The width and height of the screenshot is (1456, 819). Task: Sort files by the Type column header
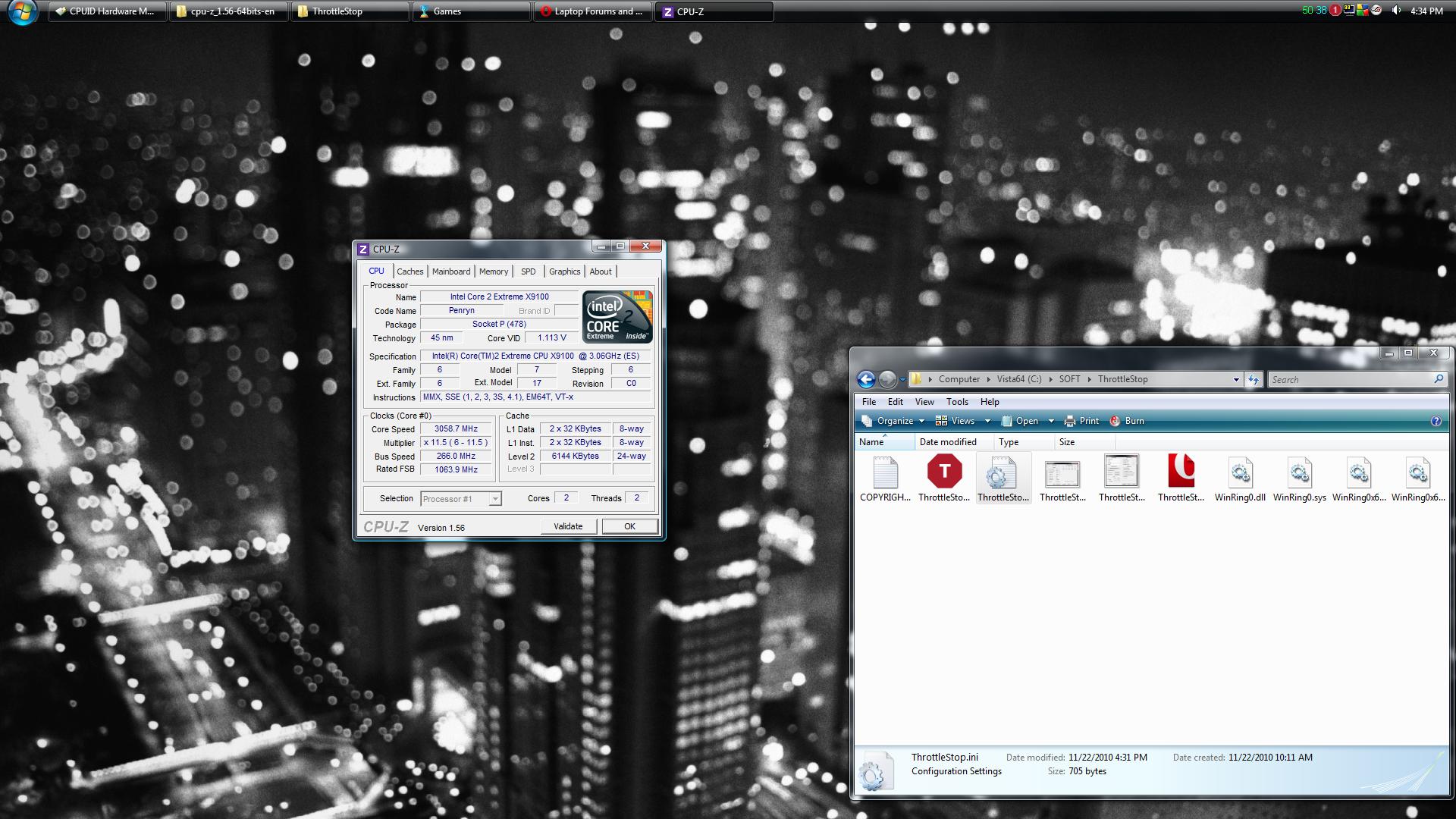pos(1023,442)
